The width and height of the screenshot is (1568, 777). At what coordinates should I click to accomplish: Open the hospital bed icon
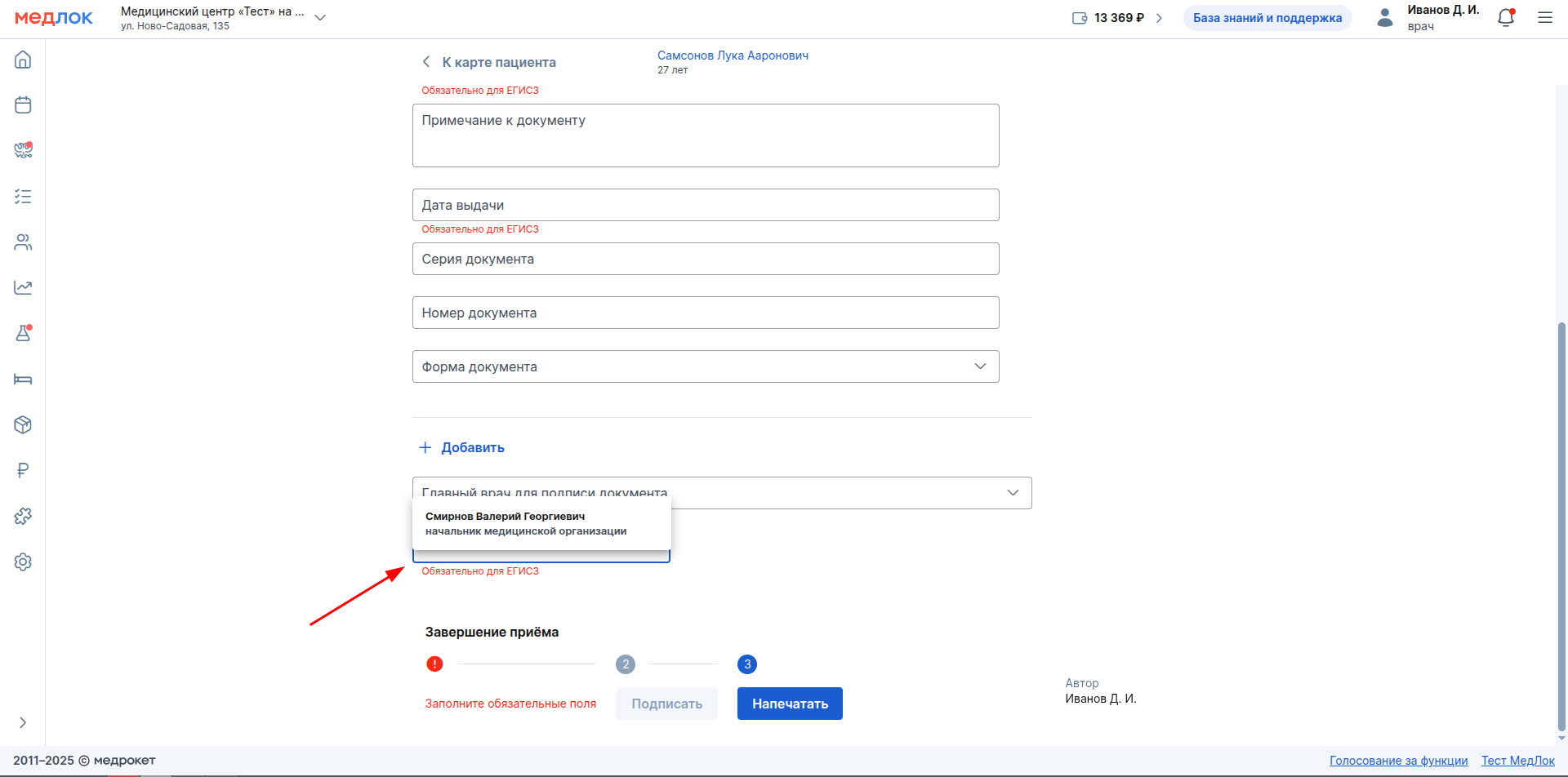(x=23, y=379)
